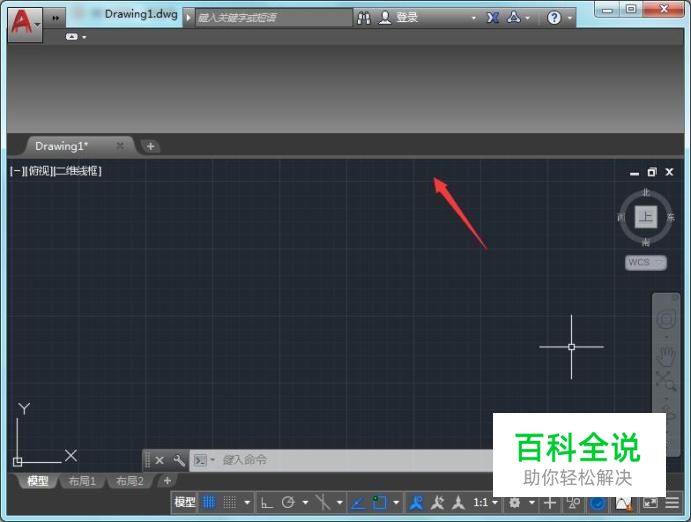Open isometric drafting plane dropdown
691x522 pixels.
[x=340, y=503]
